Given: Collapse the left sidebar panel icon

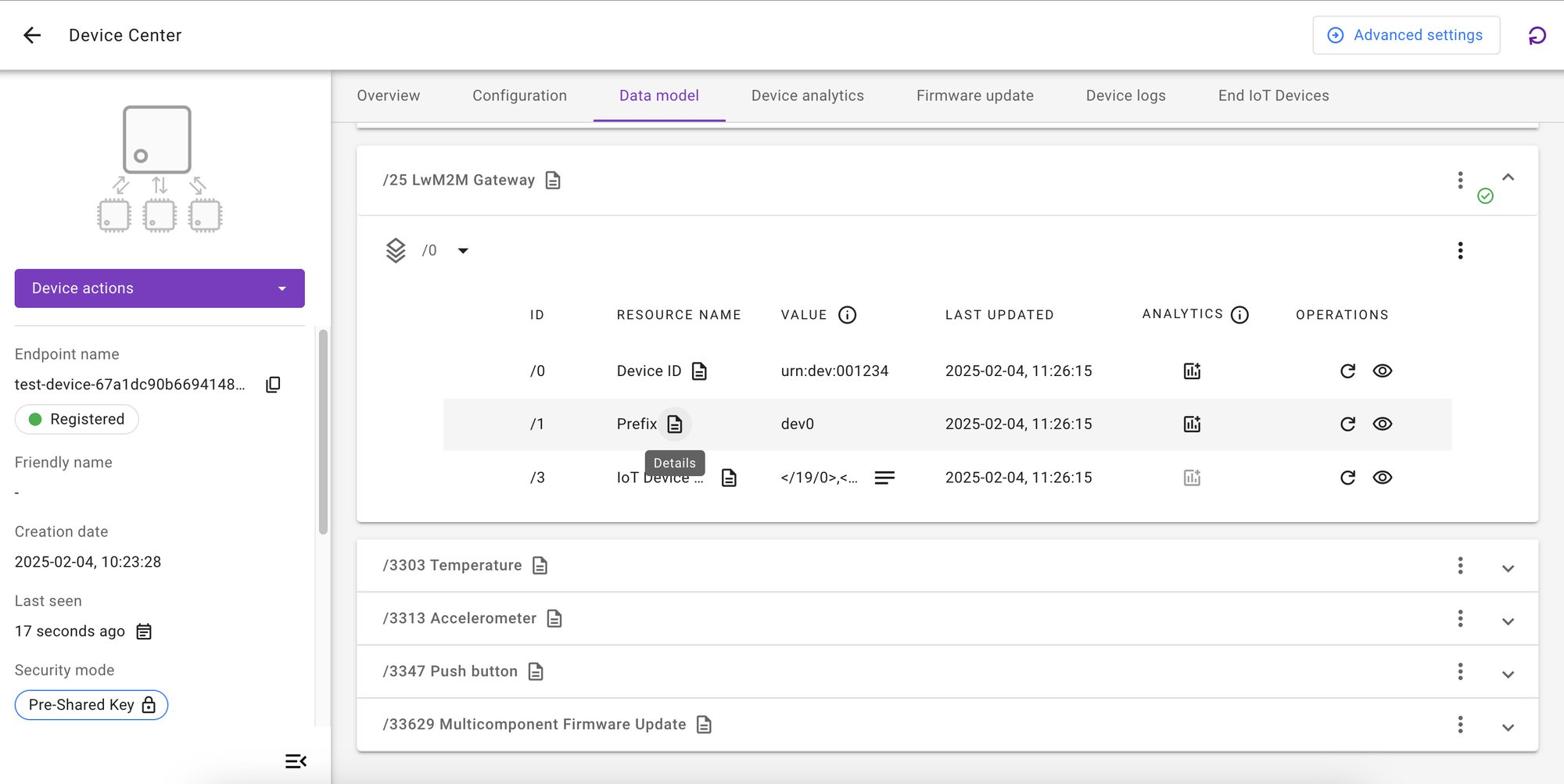Looking at the screenshot, I should tap(296, 761).
